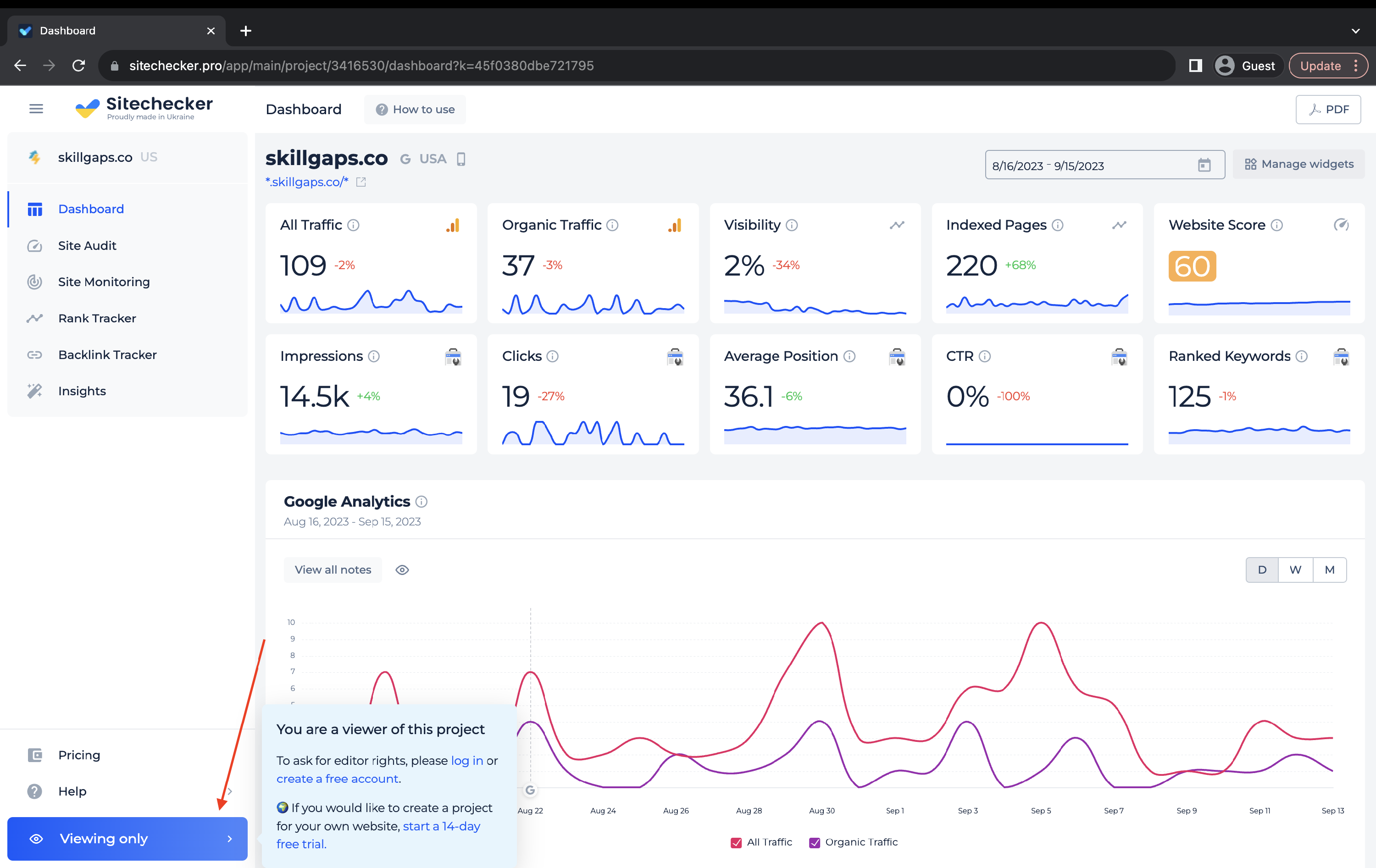Click analytics bar icon on Organic Traffic card
Screen dimensions: 1376x868
[x=674, y=225]
